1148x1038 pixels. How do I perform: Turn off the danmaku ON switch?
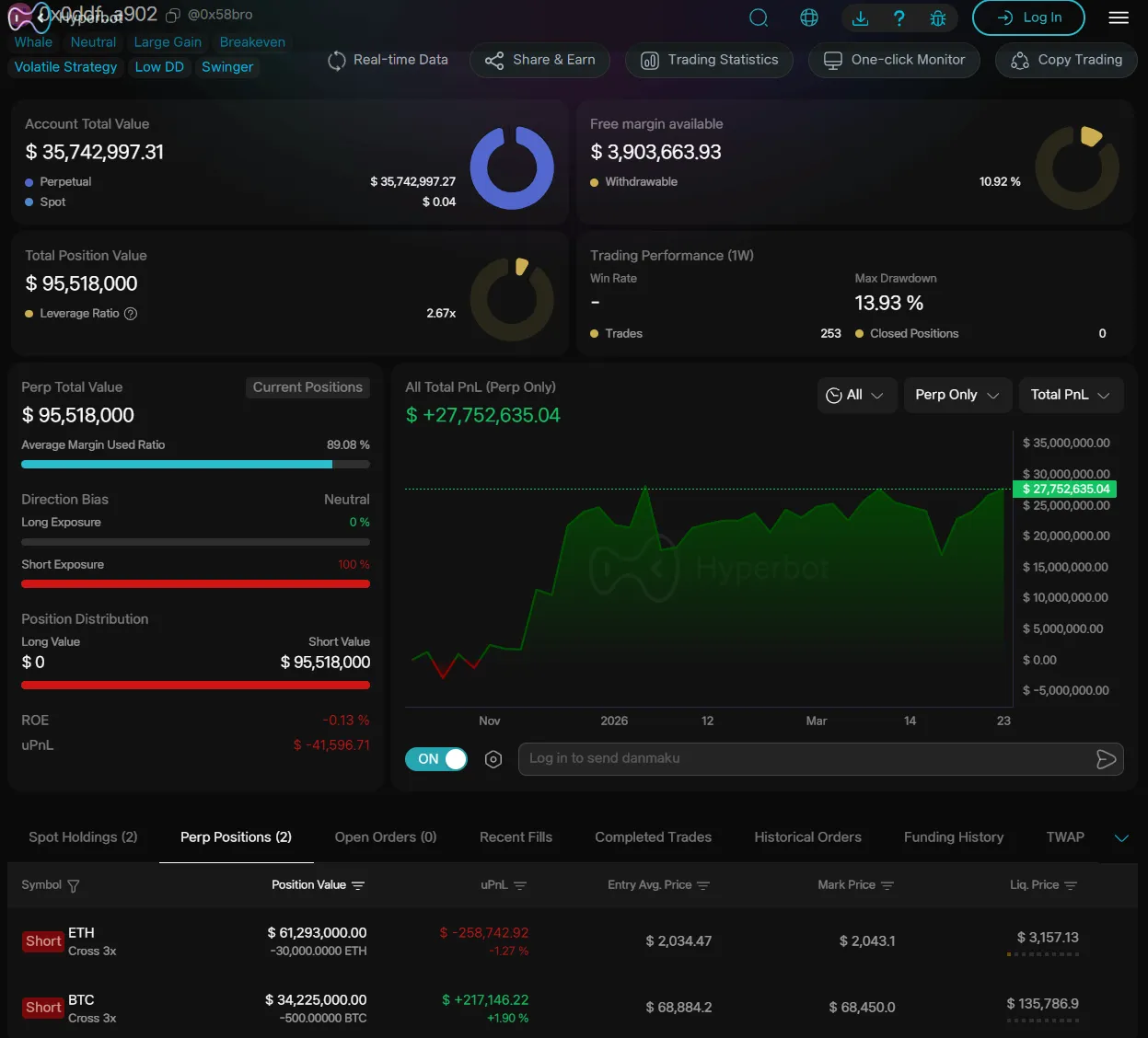436,759
